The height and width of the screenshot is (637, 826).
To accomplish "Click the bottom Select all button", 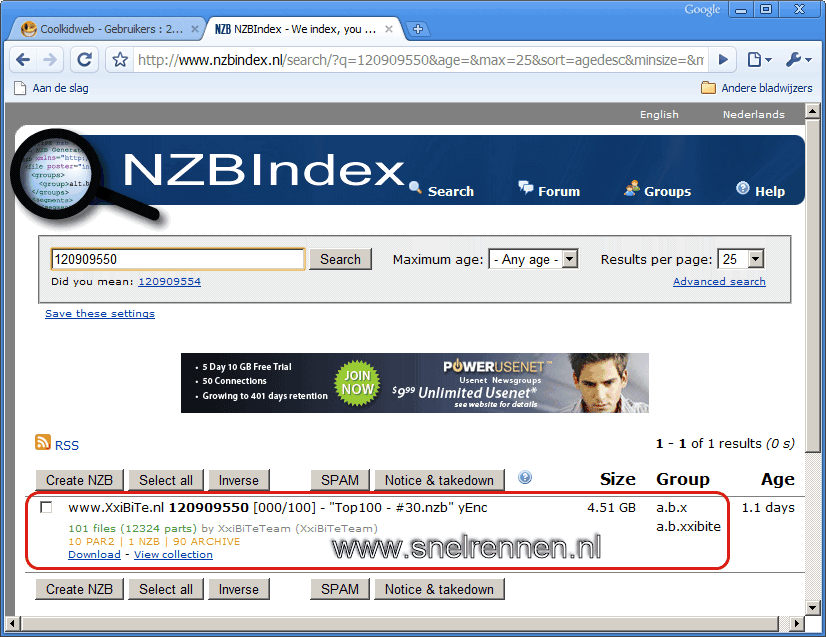I will [166, 589].
